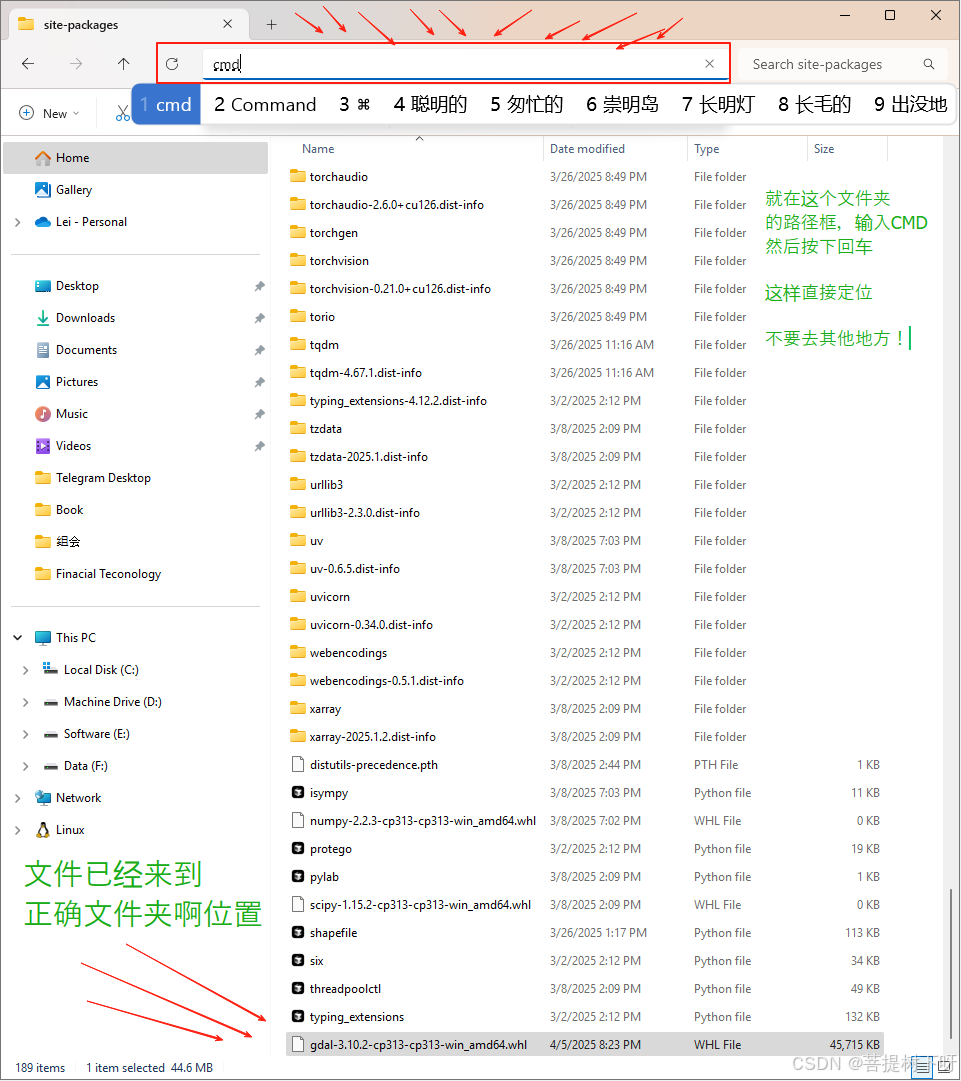Expand Lei - Personal OneDrive node
961x1081 pixels.
click(18, 222)
